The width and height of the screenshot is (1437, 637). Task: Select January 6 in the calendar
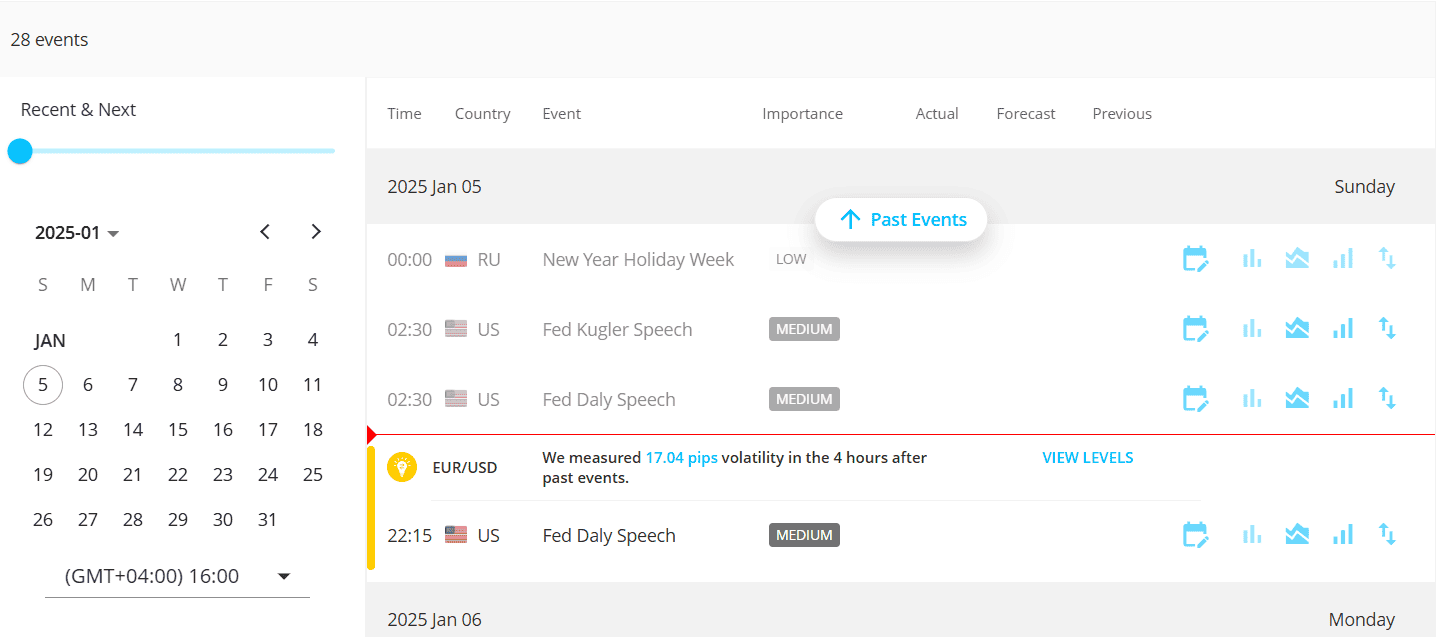88,385
